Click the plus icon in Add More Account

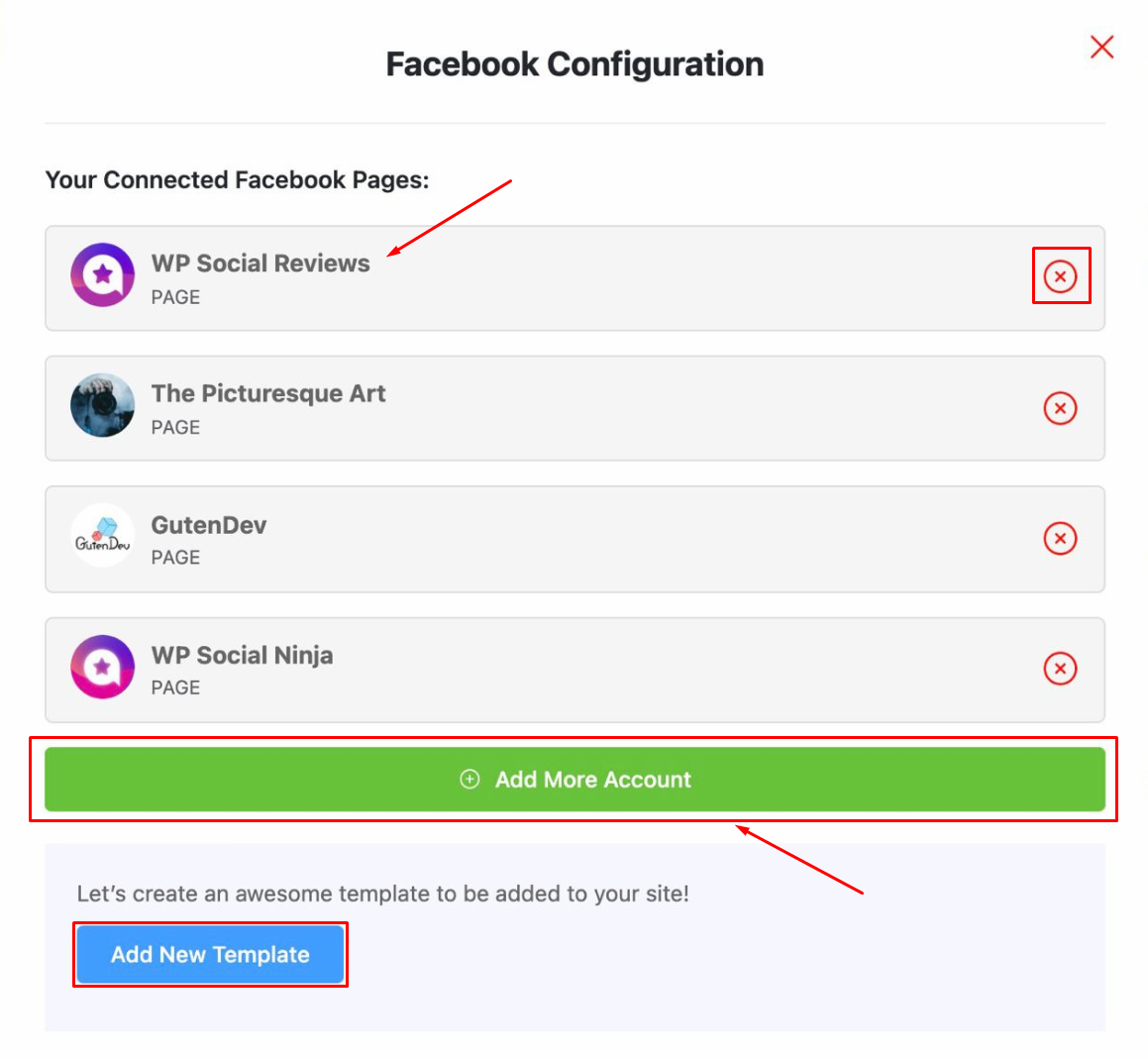470,780
